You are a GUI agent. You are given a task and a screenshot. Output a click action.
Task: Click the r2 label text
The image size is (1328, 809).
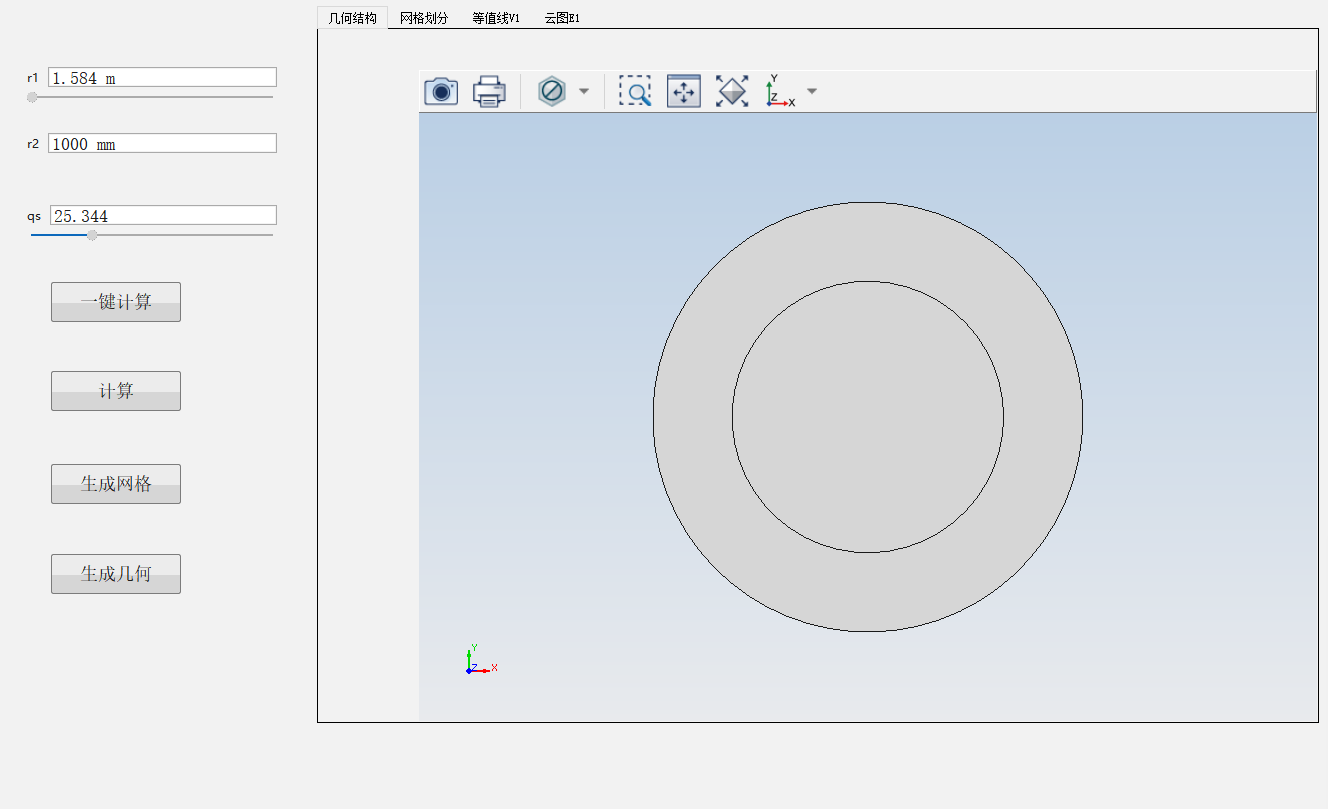(33, 143)
